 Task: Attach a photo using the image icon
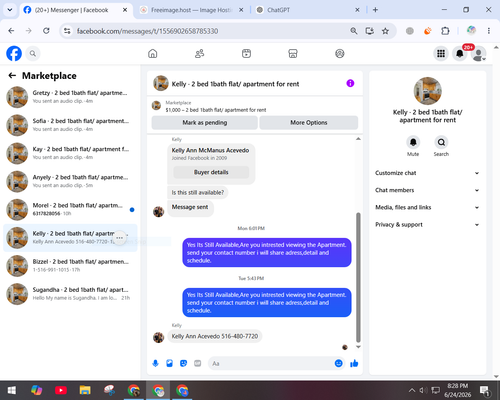(x=169, y=363)
